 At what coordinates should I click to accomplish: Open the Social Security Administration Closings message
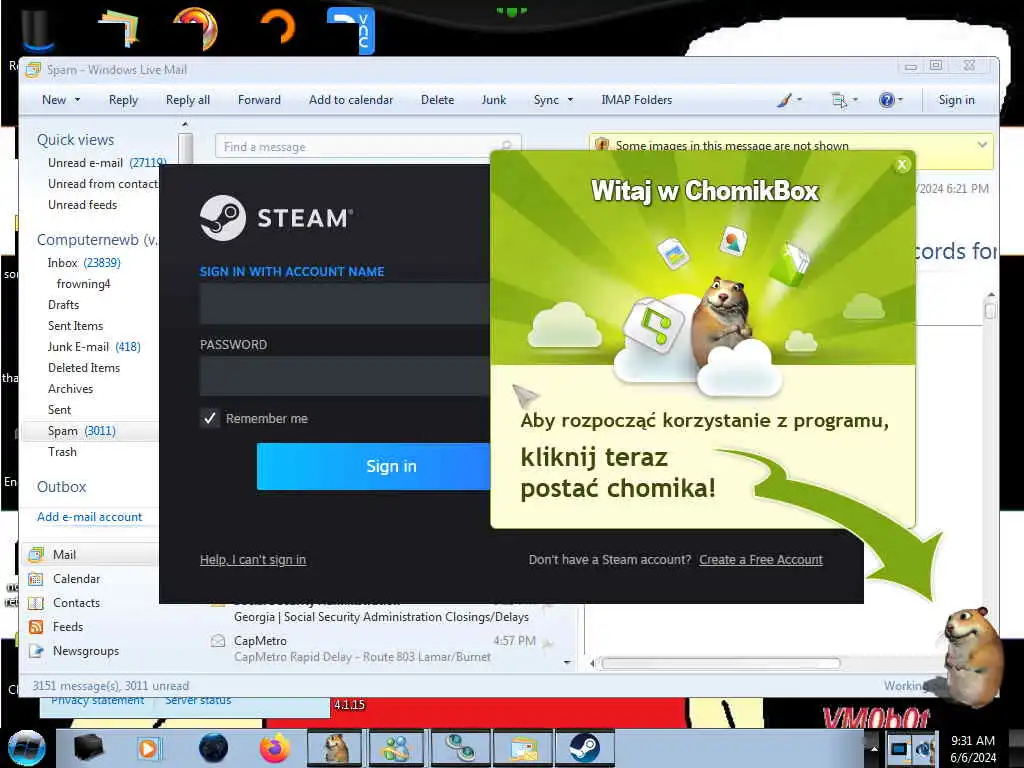(381, 616)
